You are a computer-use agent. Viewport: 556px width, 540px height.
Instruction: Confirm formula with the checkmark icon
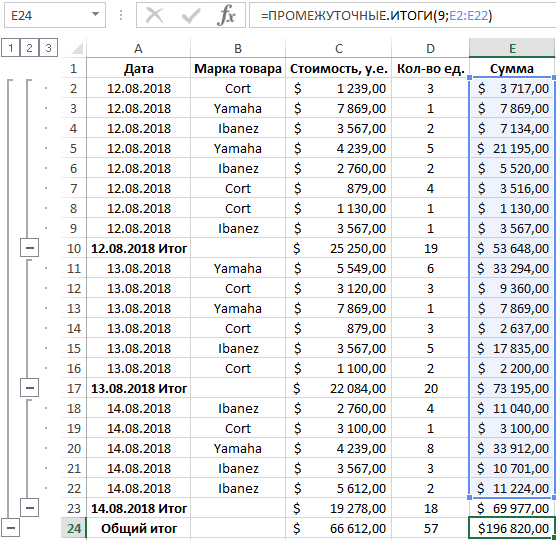point(191,15)
